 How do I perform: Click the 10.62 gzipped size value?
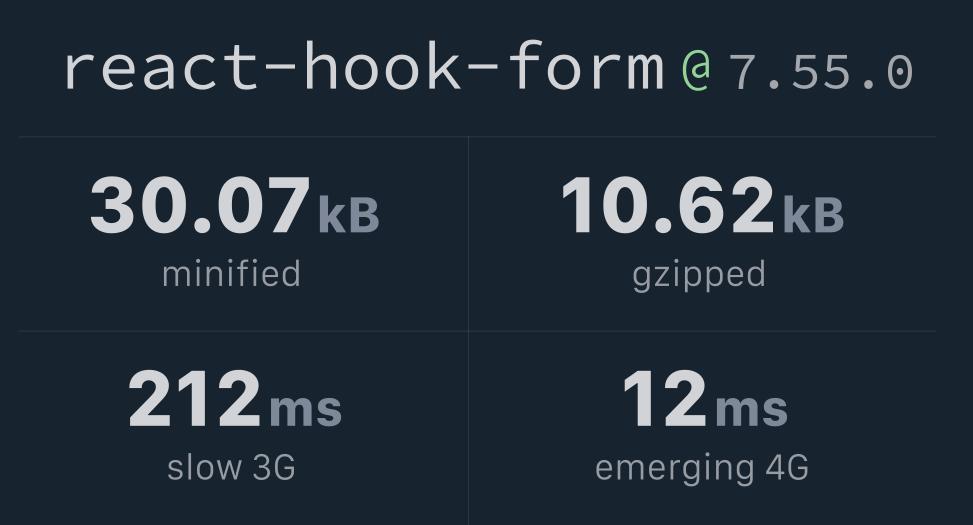tap(667, 206)
